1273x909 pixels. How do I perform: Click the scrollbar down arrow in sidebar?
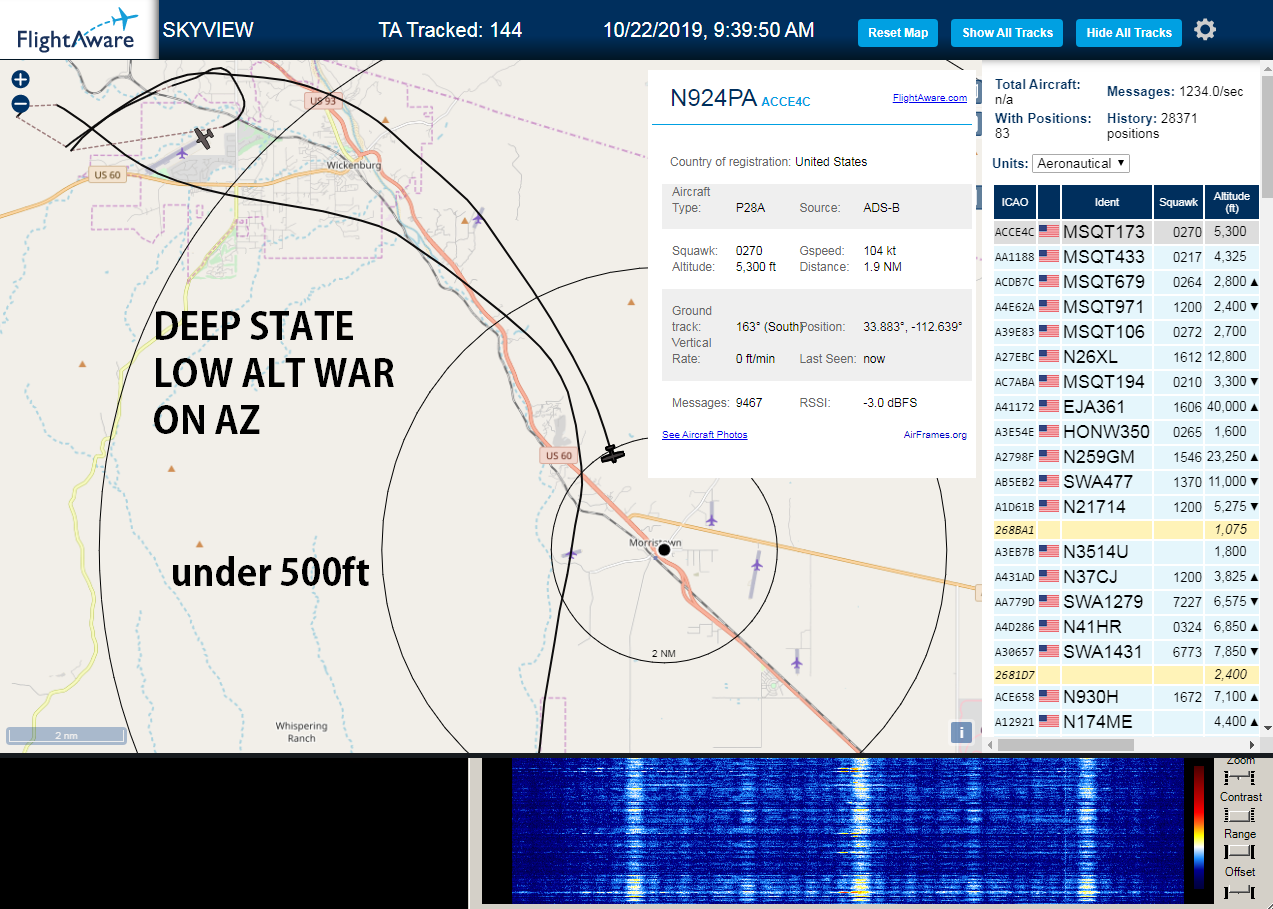[x=1267, y=727]
